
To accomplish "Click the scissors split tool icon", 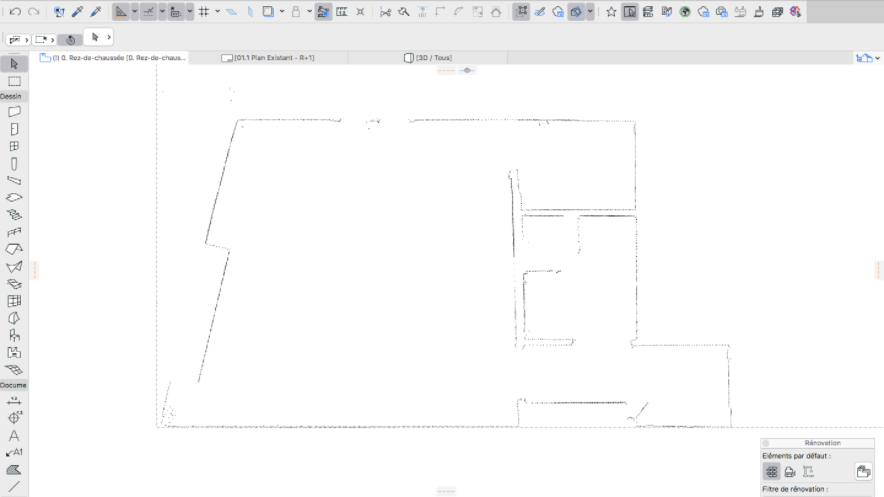I will (386, 12).
